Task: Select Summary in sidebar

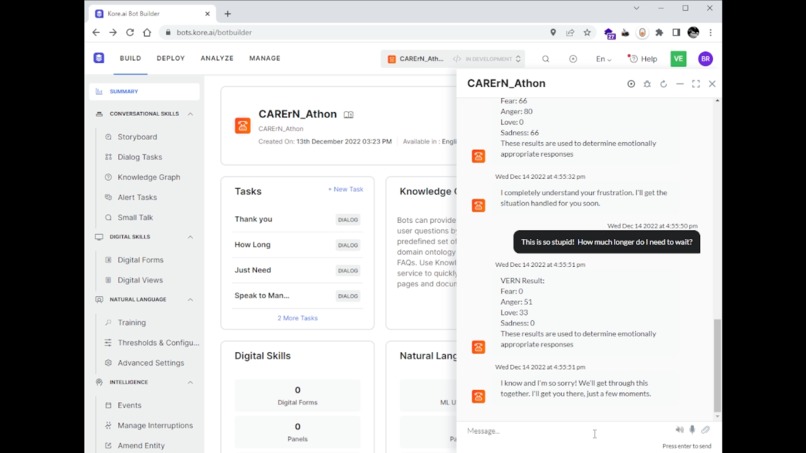Action: tap(144, 92)
